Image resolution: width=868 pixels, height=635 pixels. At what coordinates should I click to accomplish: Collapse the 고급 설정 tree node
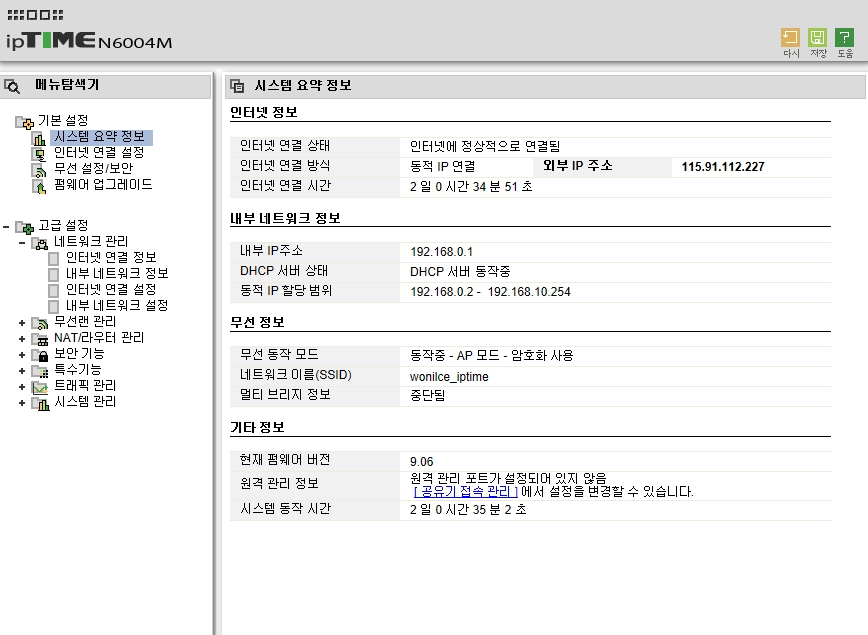[6, 226]
